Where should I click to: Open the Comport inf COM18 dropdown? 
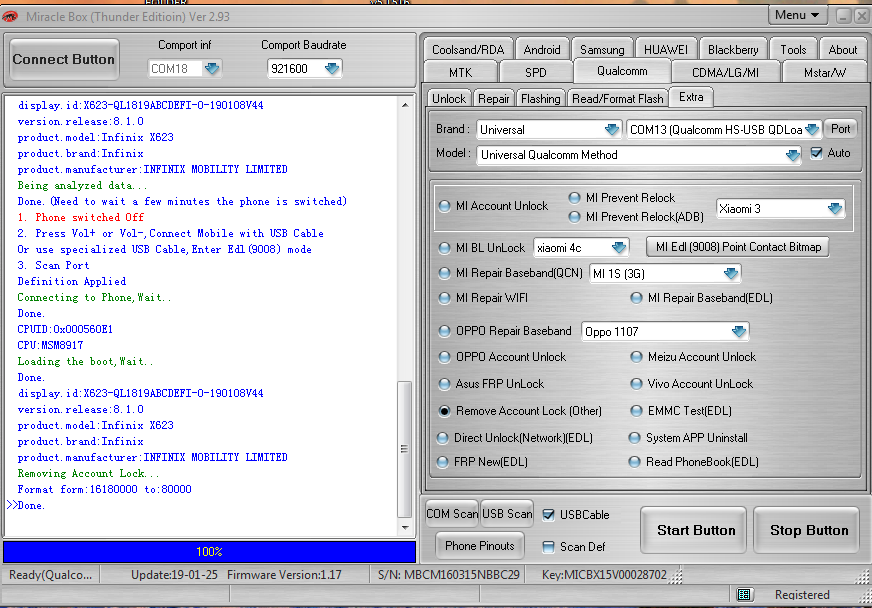point(212,68)
